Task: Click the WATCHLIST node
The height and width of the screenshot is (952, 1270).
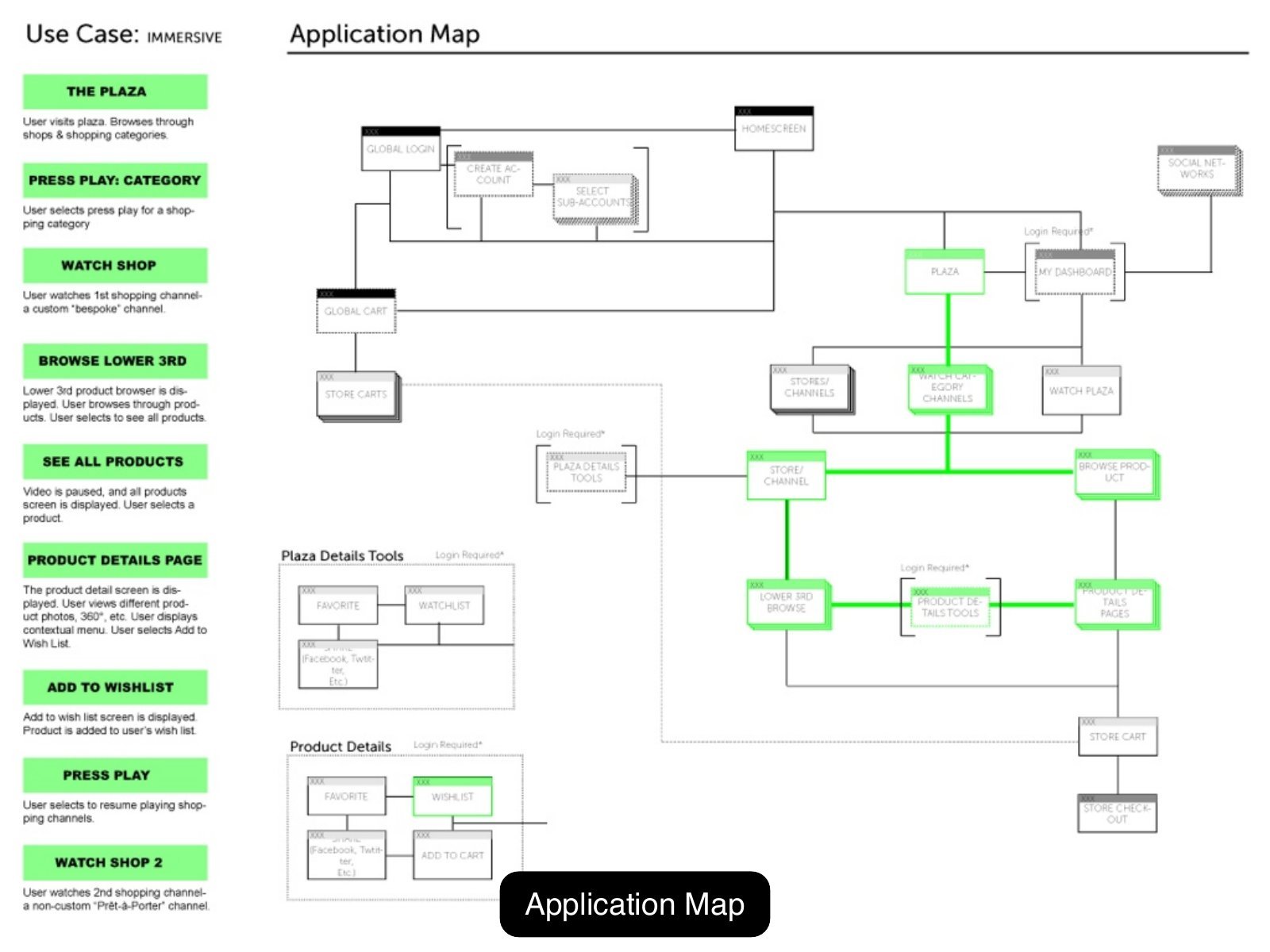Action: point(444,605)
